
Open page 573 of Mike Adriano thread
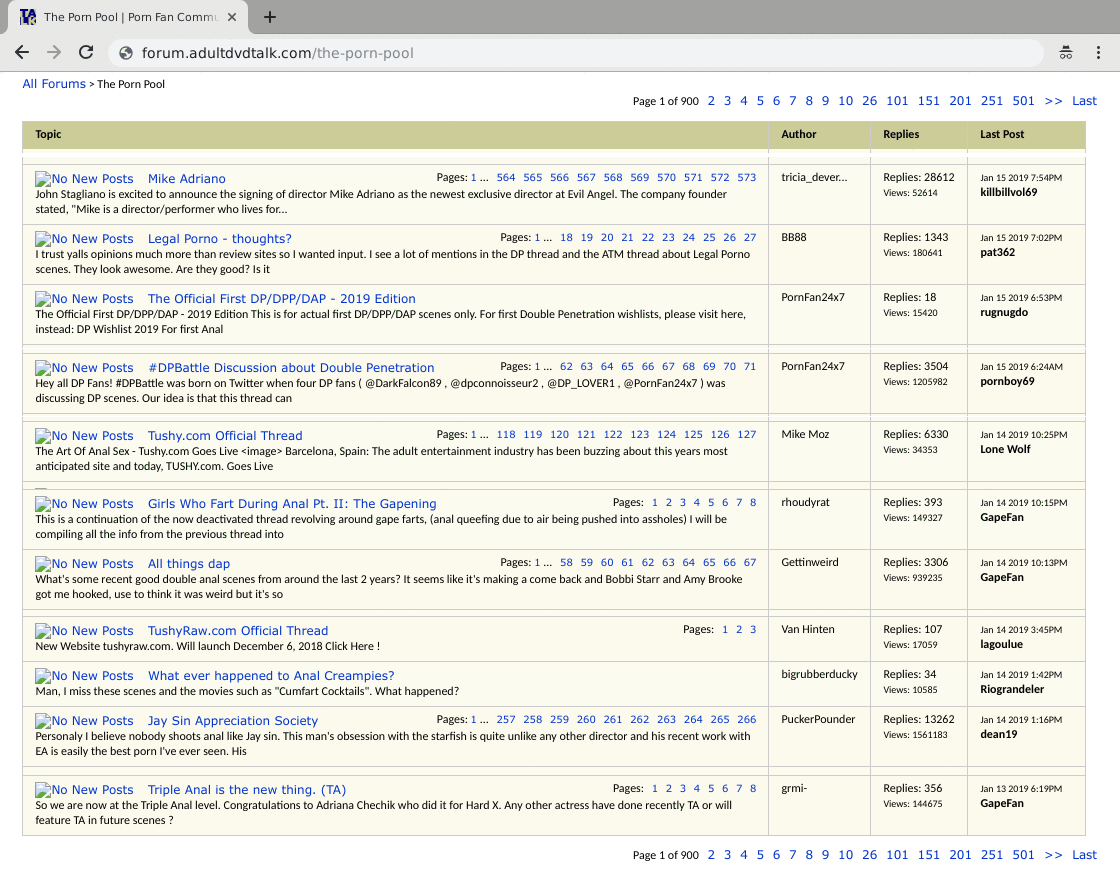746,177
